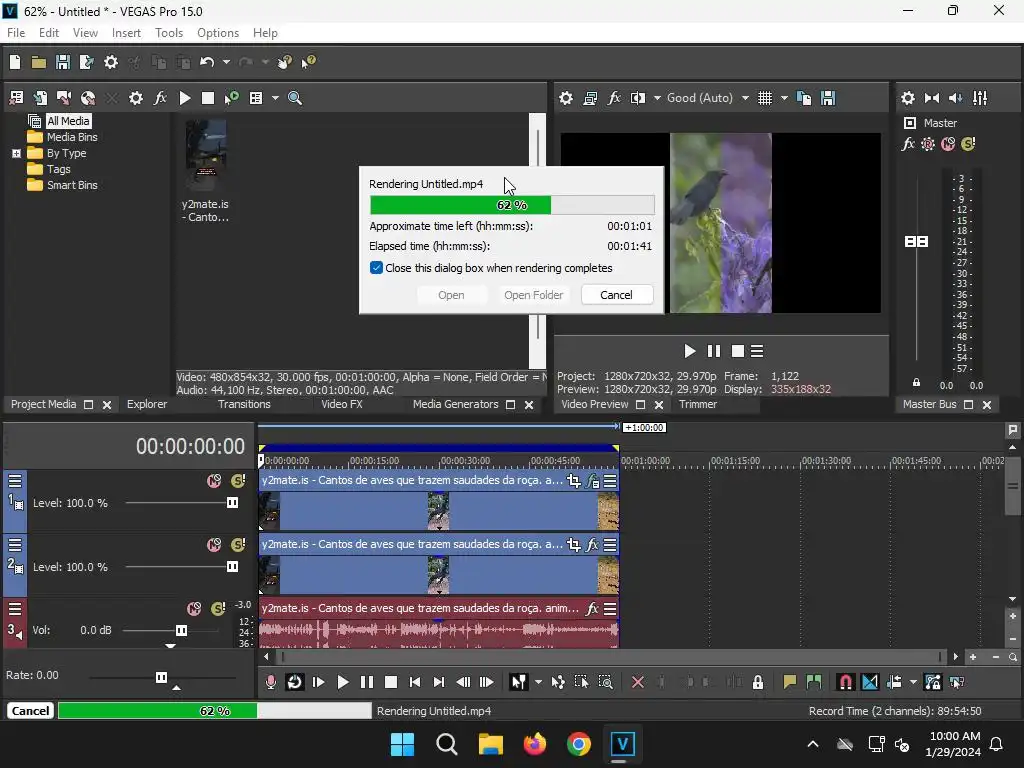Screen dimensions: 1024x768
Task: Open preview quality Good (Auto) dropdown
Action: click(x=708, y=98)
